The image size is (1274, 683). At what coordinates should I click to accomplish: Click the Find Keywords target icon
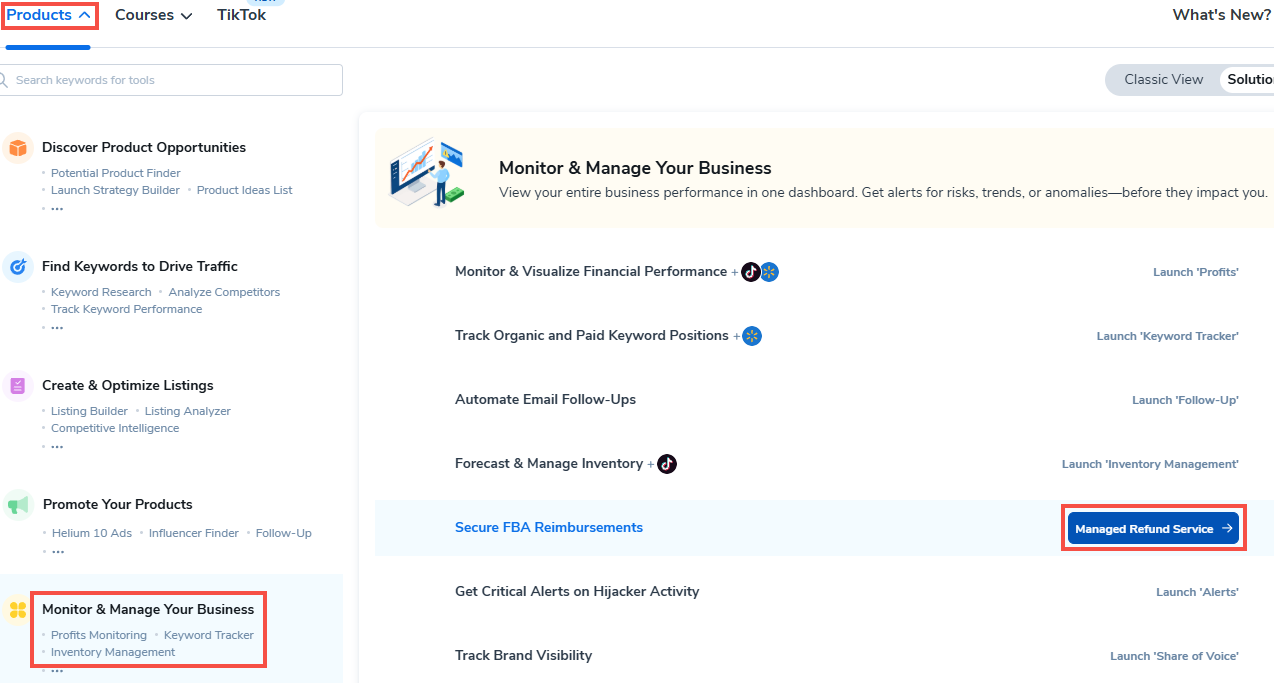17,267
